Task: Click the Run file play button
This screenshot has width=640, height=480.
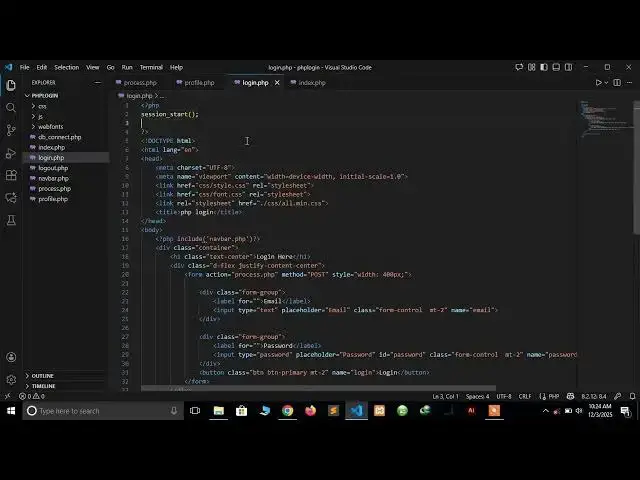Action: 598,82
